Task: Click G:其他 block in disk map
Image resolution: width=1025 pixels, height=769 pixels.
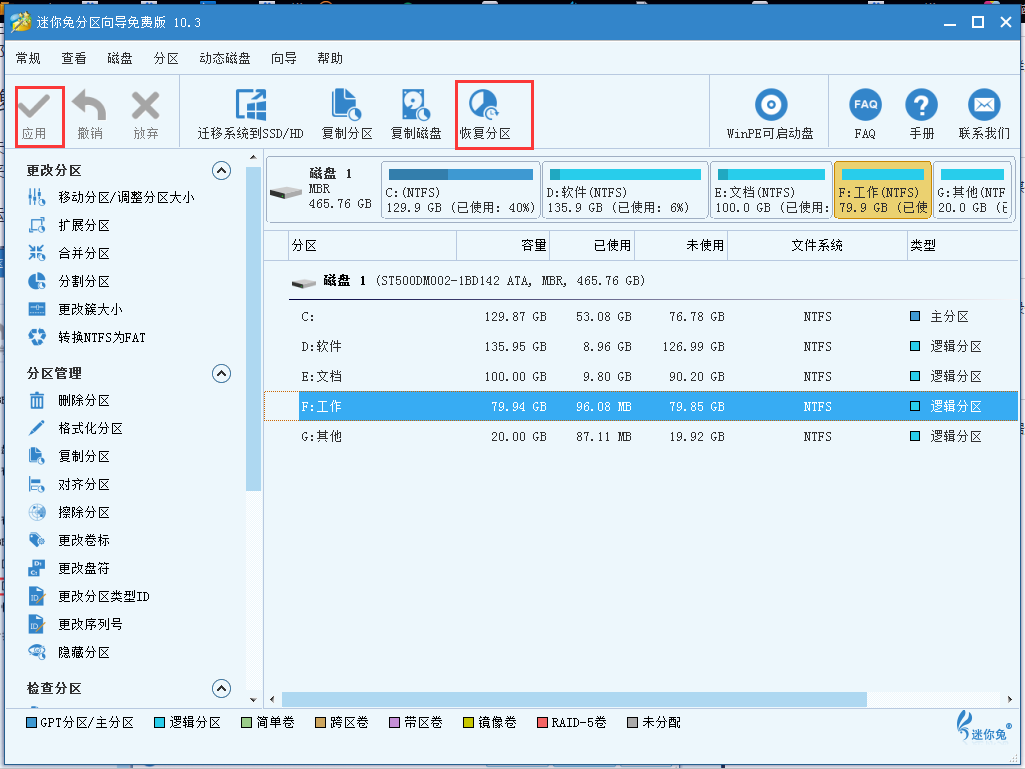Action: tap(973, 190)
